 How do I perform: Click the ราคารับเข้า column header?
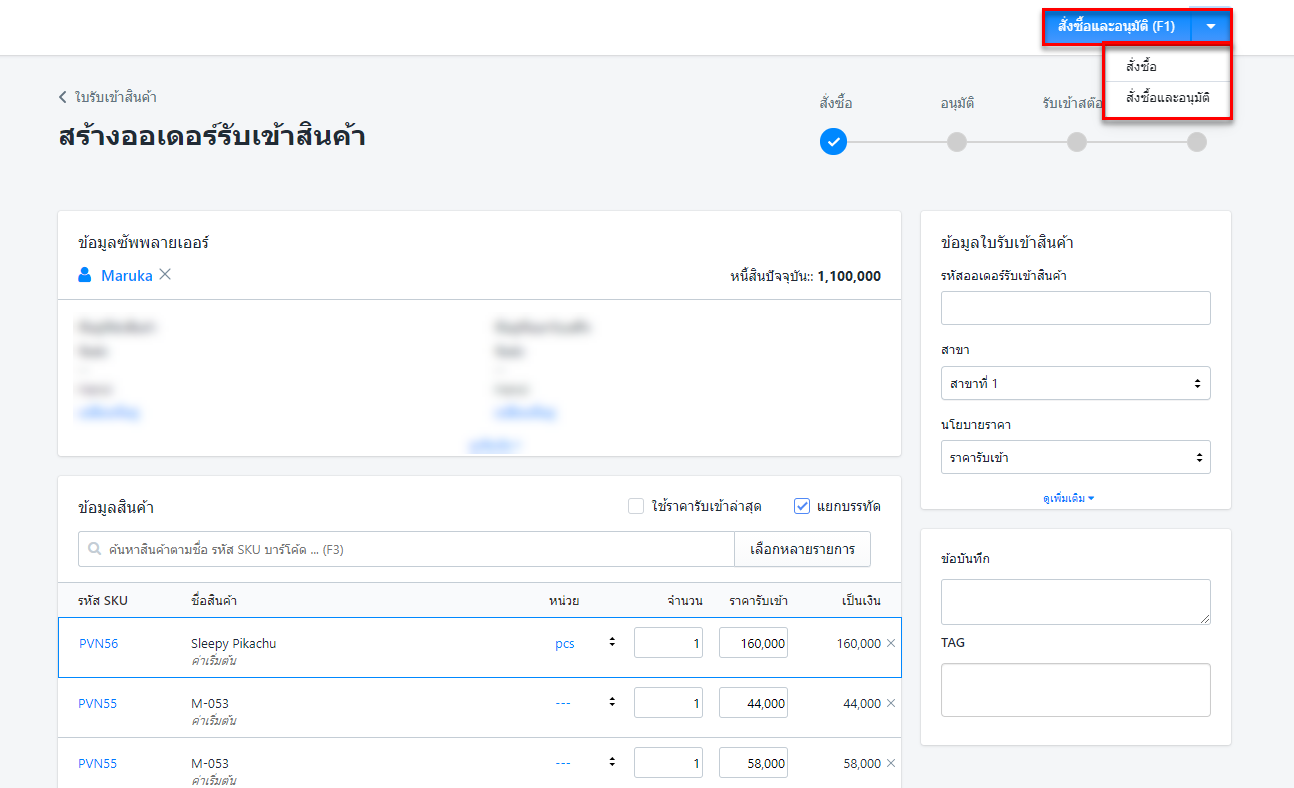[758, 601]
